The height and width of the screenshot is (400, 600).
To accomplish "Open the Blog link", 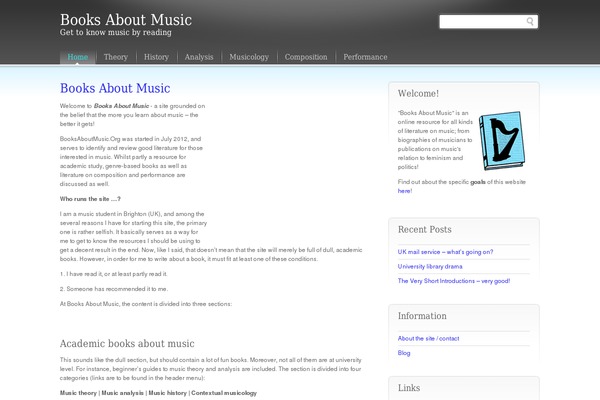I will (x=404, y=353).
